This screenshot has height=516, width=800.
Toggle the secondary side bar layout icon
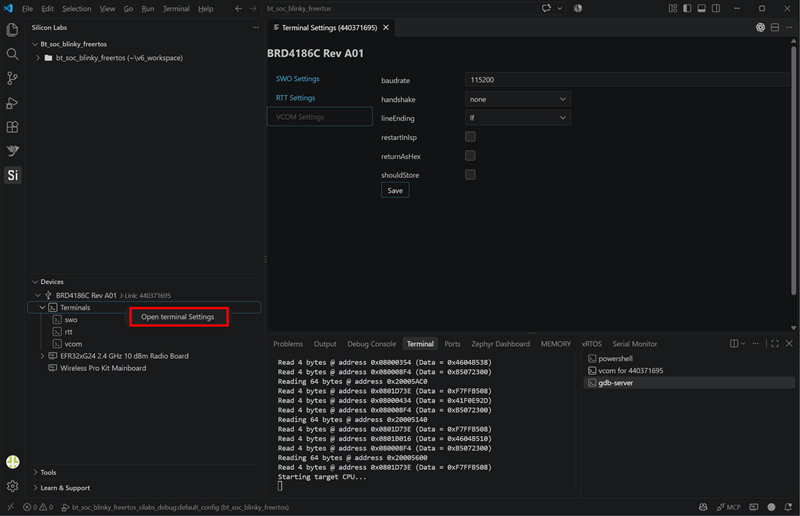pyautogui.click(x=716, y=8)
